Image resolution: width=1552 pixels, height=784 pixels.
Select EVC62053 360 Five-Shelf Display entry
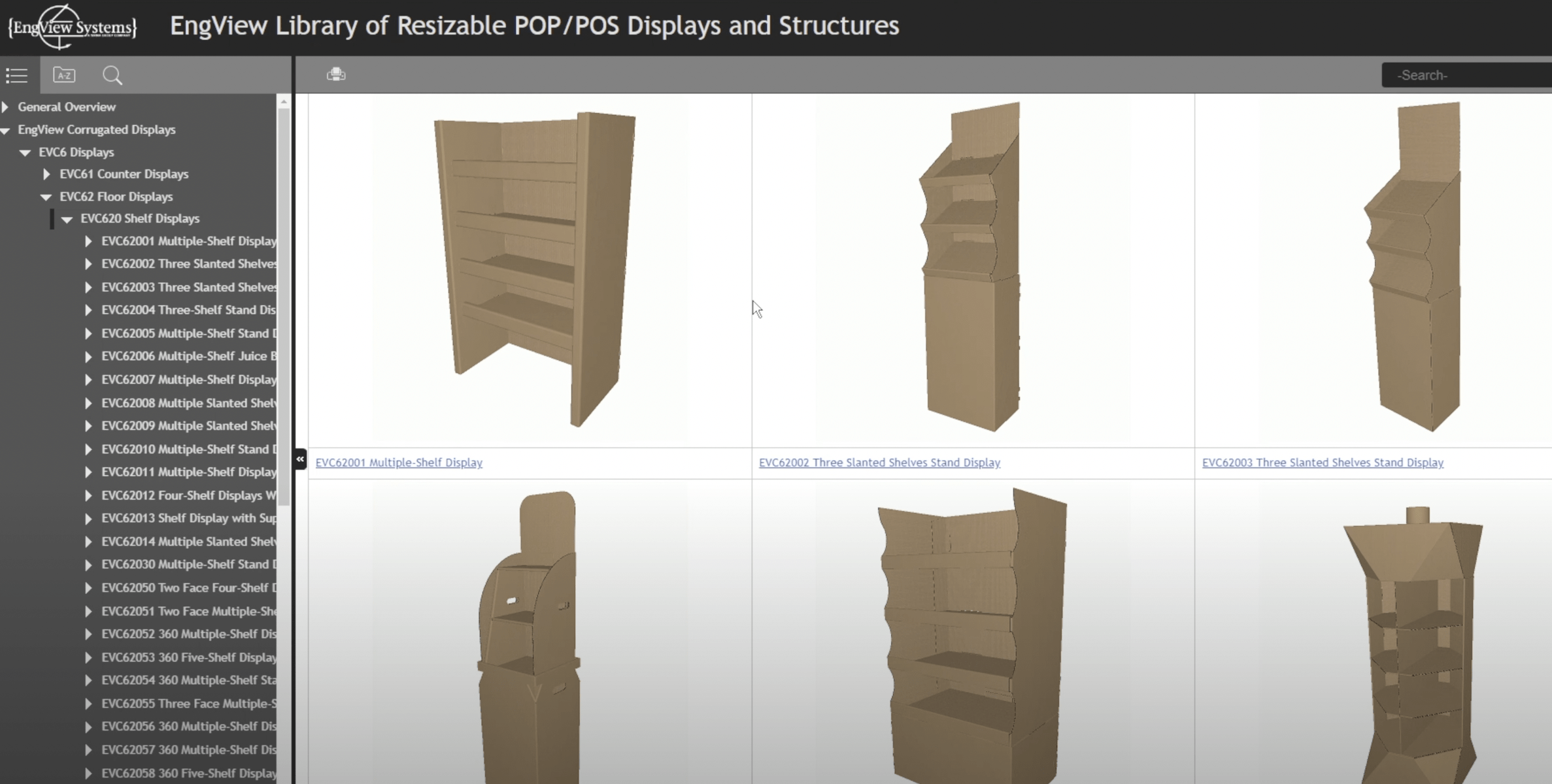click(x=189, y=657)
